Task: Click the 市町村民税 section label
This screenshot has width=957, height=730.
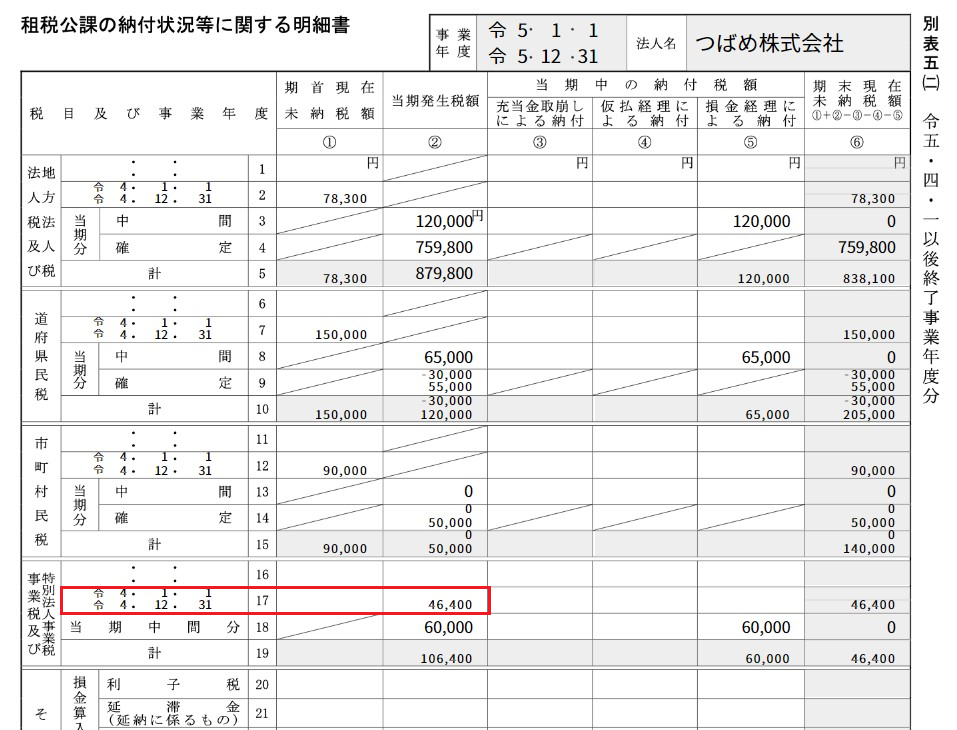Action: pyautogui.click(x=41, y=491)
